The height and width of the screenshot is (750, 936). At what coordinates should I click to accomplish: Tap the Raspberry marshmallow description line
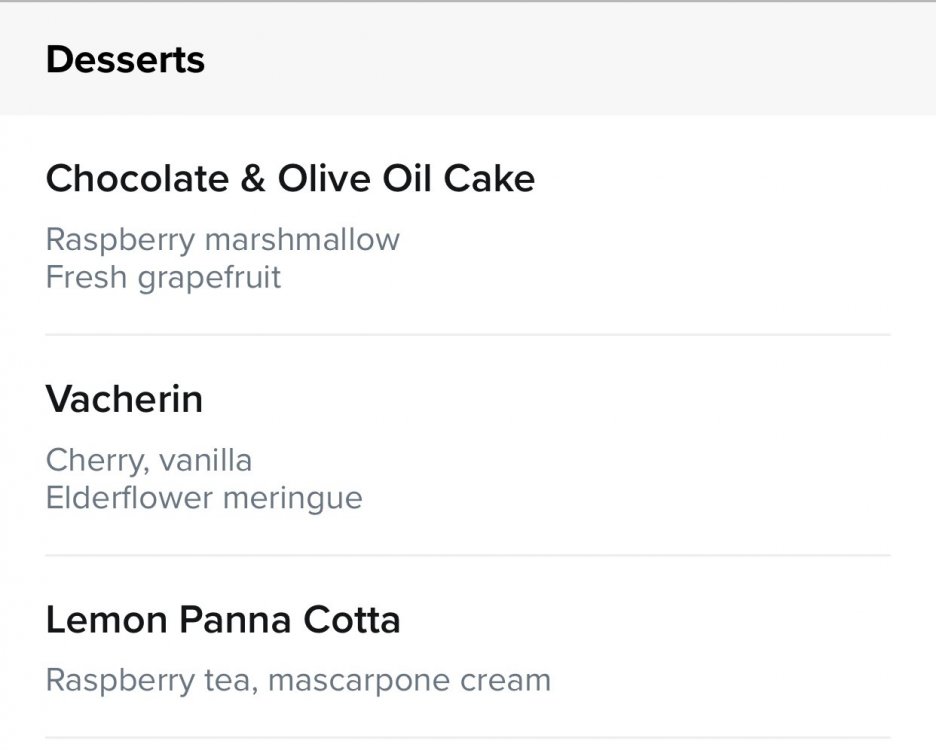point(223,241)
